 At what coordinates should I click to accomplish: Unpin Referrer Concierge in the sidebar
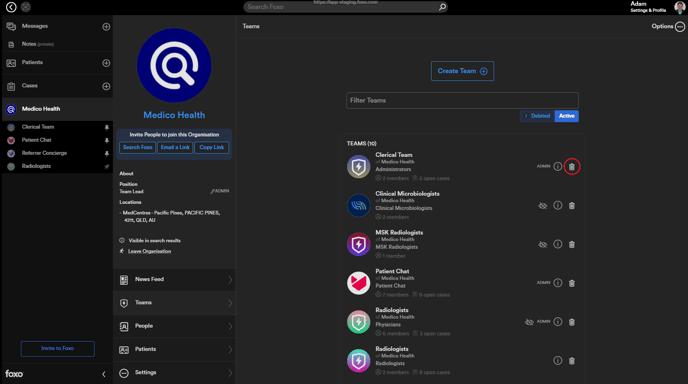pos(106,154)
